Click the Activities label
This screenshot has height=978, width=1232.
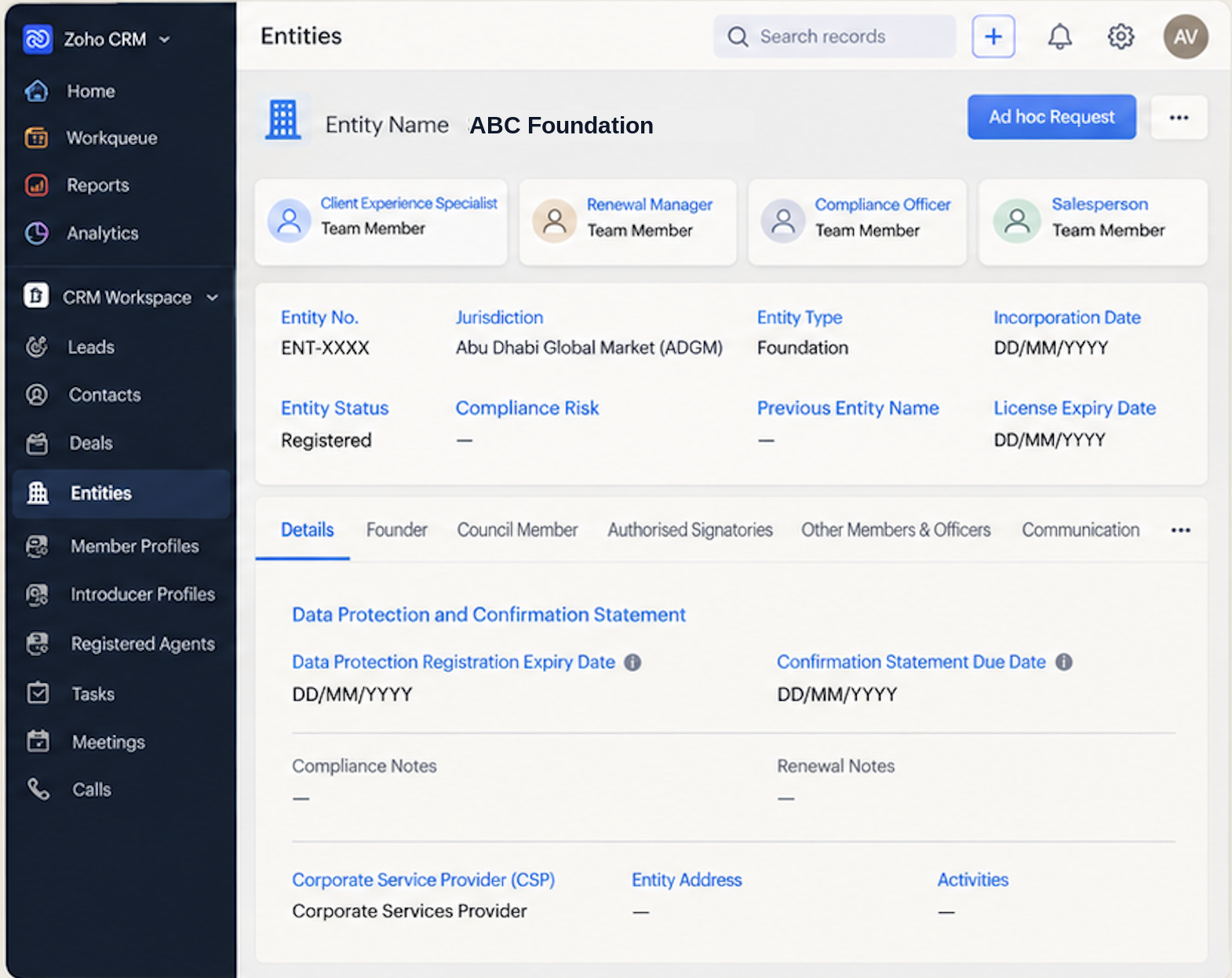pos(973,880)
